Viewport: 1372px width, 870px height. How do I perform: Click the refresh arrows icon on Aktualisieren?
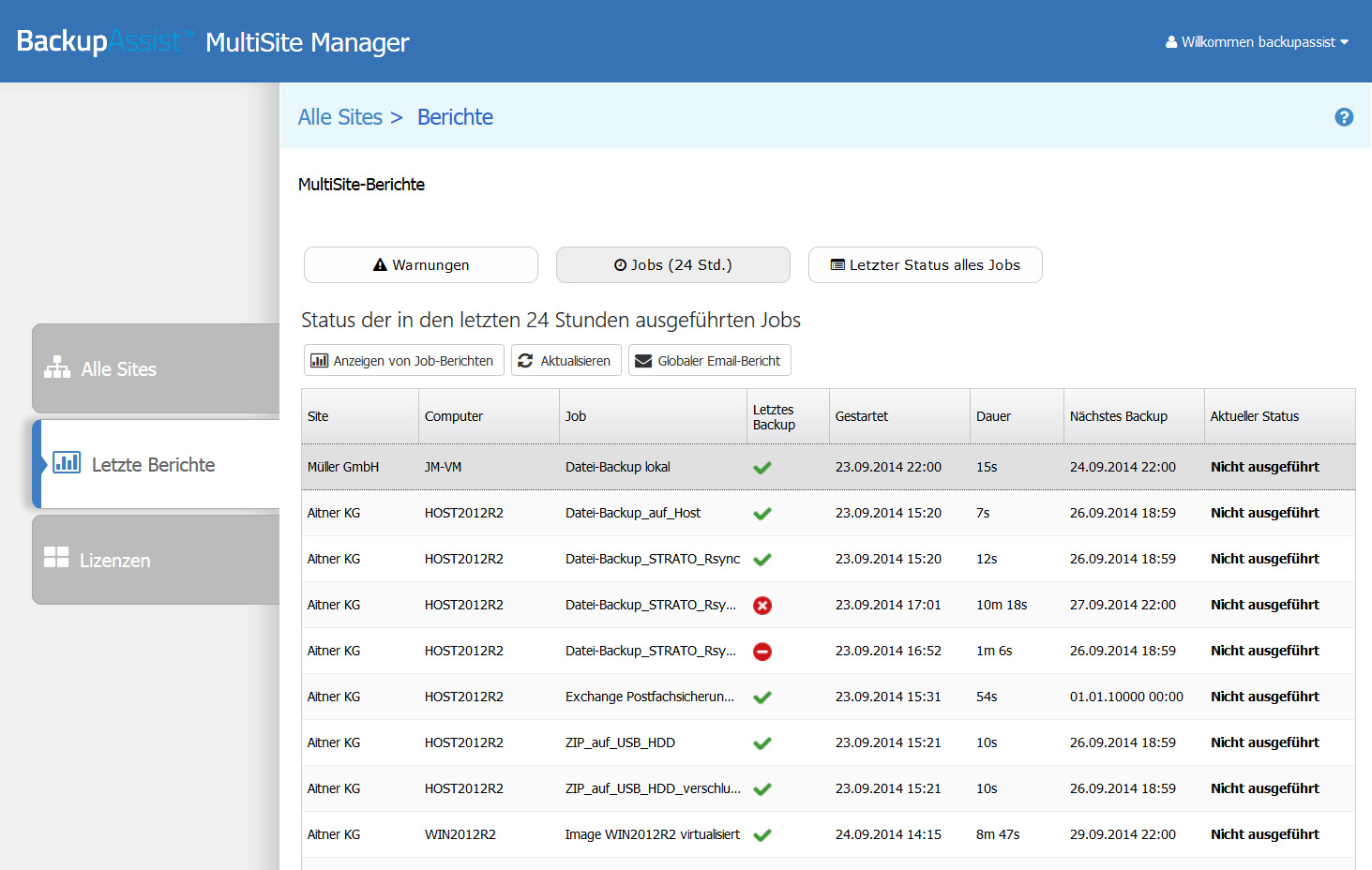coord(525,361)
